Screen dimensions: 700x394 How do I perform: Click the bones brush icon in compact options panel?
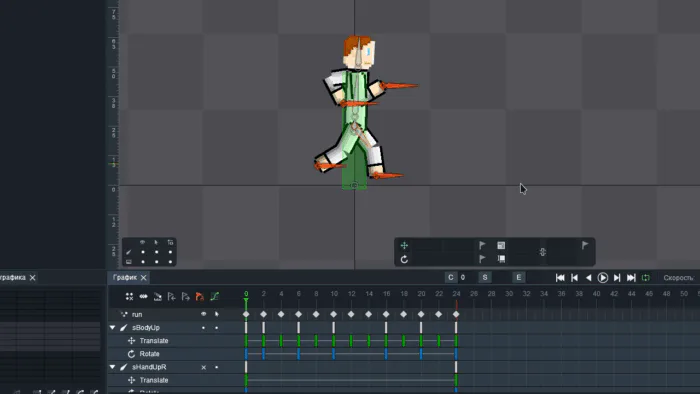click(x=129, y=252)
